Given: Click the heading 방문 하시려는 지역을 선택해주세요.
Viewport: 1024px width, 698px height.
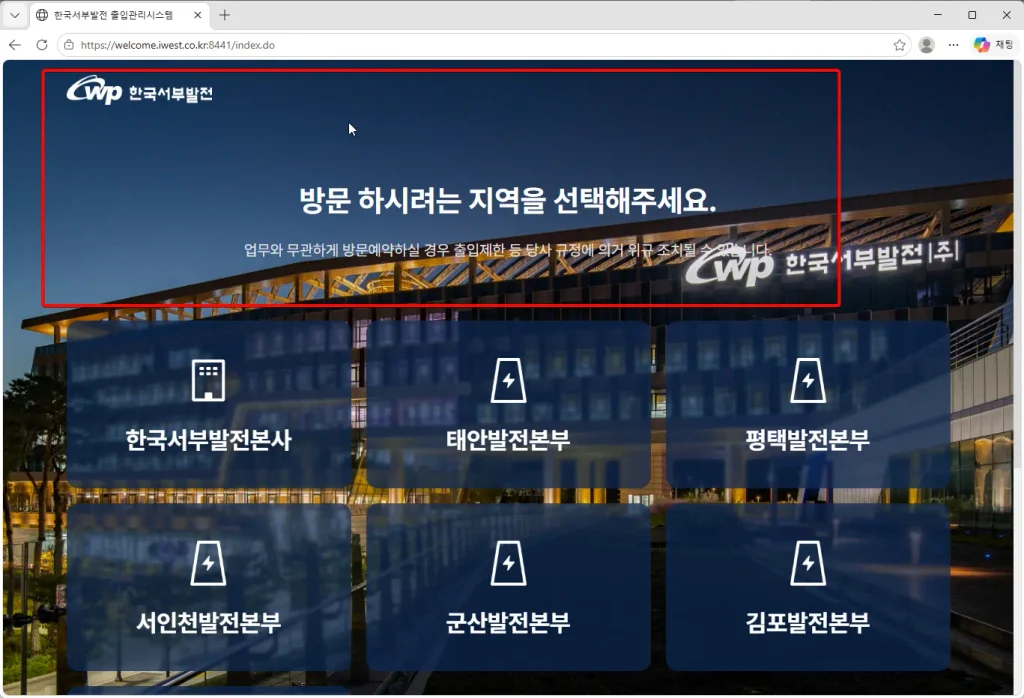Looking at the screenshot, I should click(x=508, y=200).
